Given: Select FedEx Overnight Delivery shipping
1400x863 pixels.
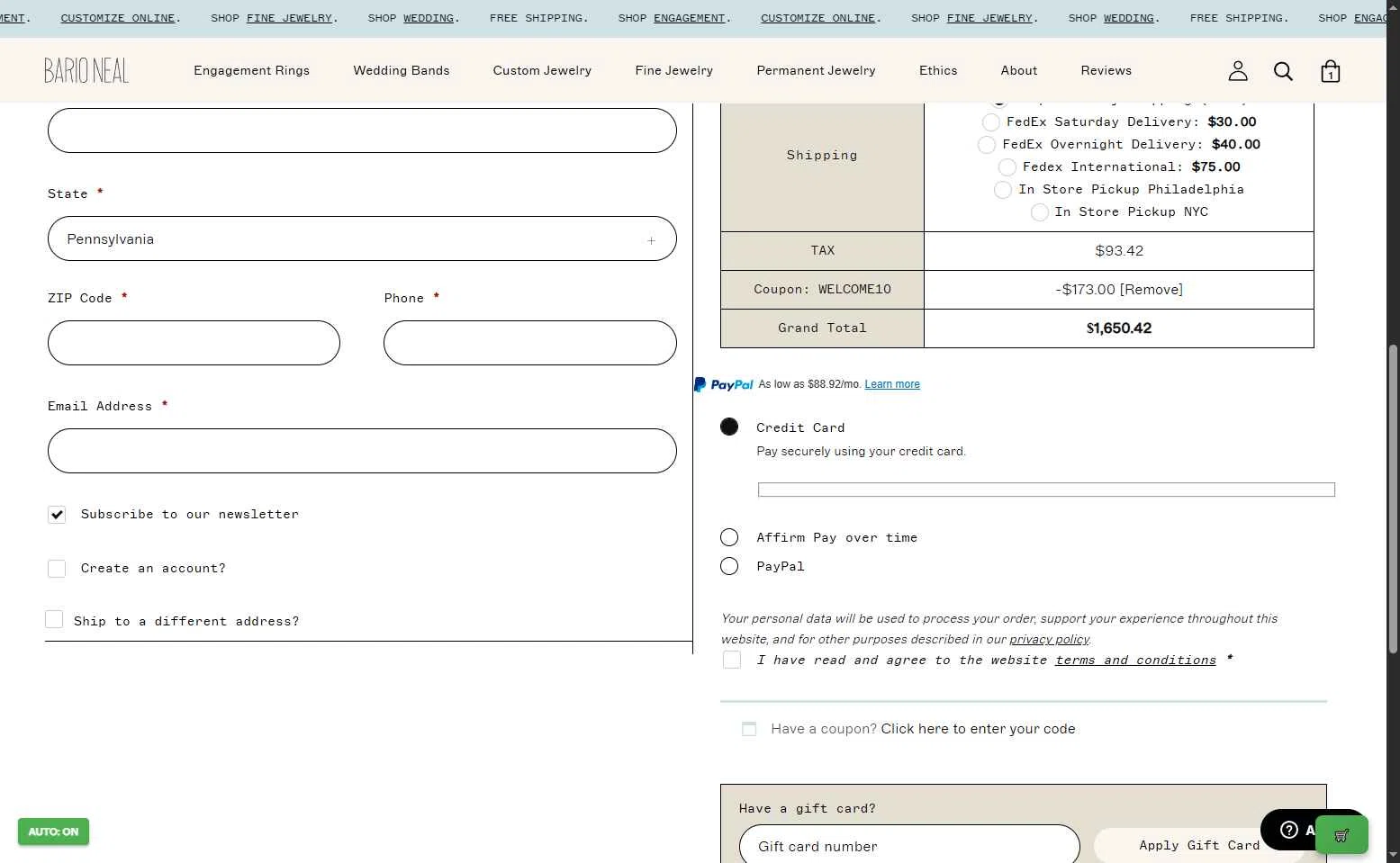Looking at the screenshot, I should [987, 144].
